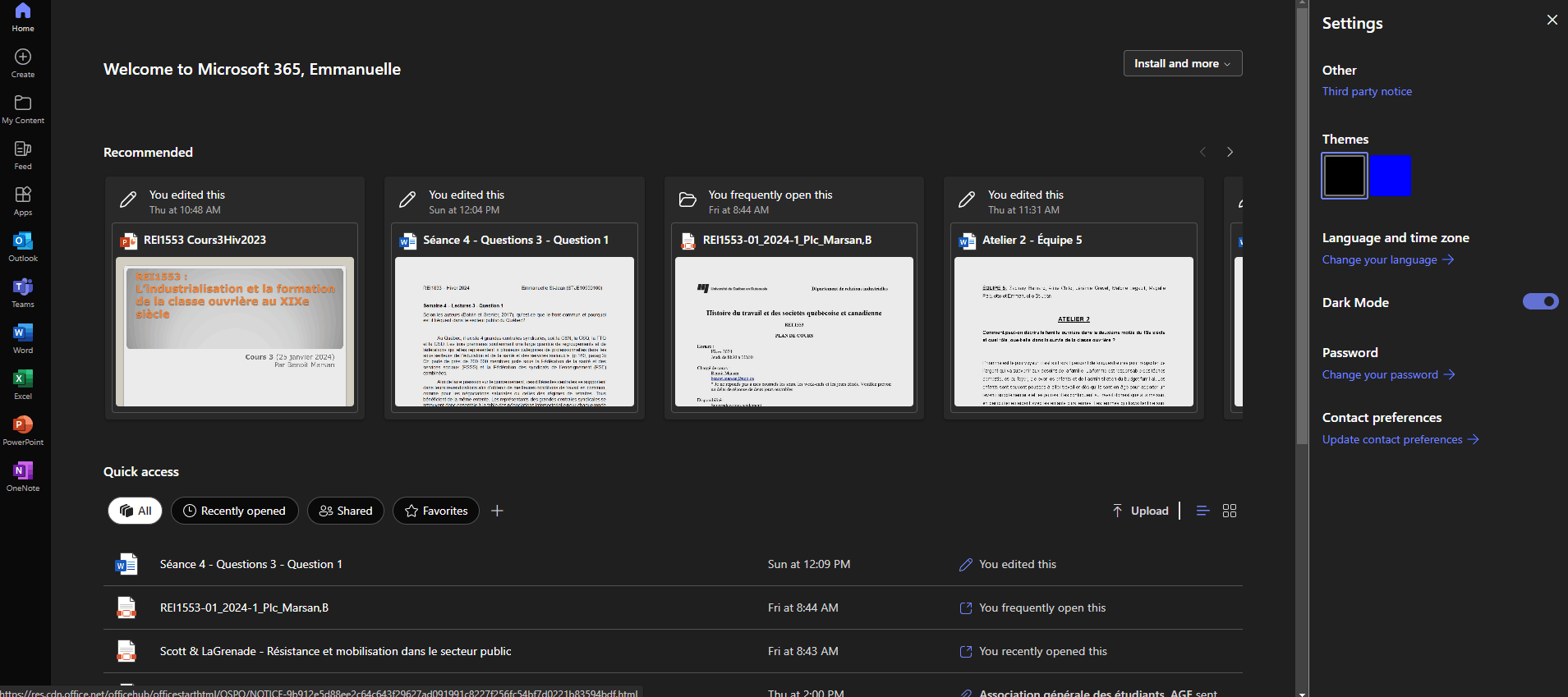Viewport: 1568px width, 697px height.
Task: Open Scott & LaGrenade file row
Action: (673, 651)
